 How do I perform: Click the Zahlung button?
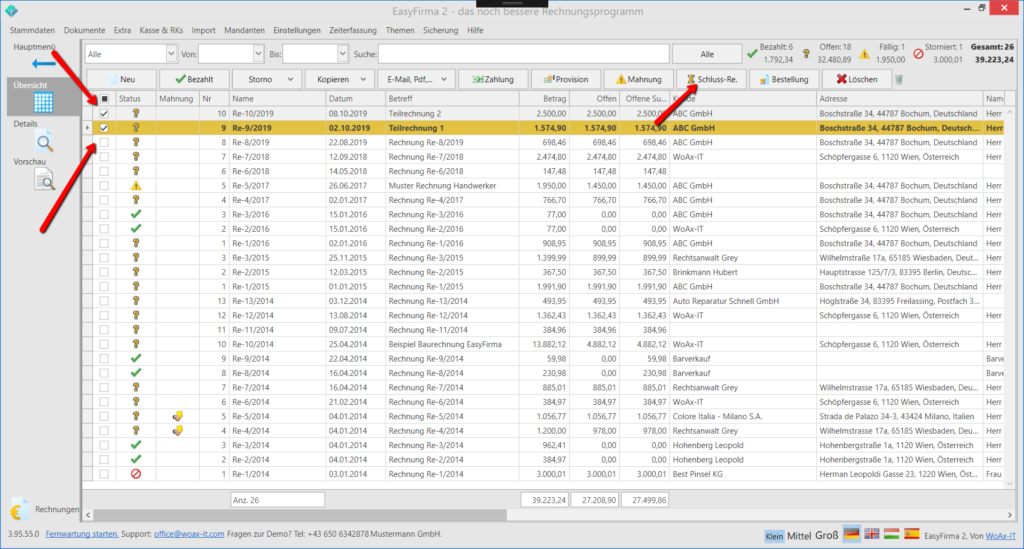493,80
